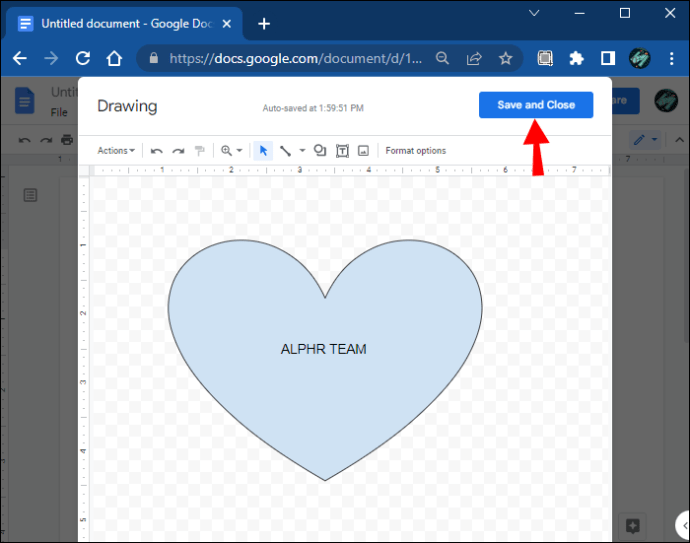
Task: Toggle browser side panel
Action: coord(608,58)
